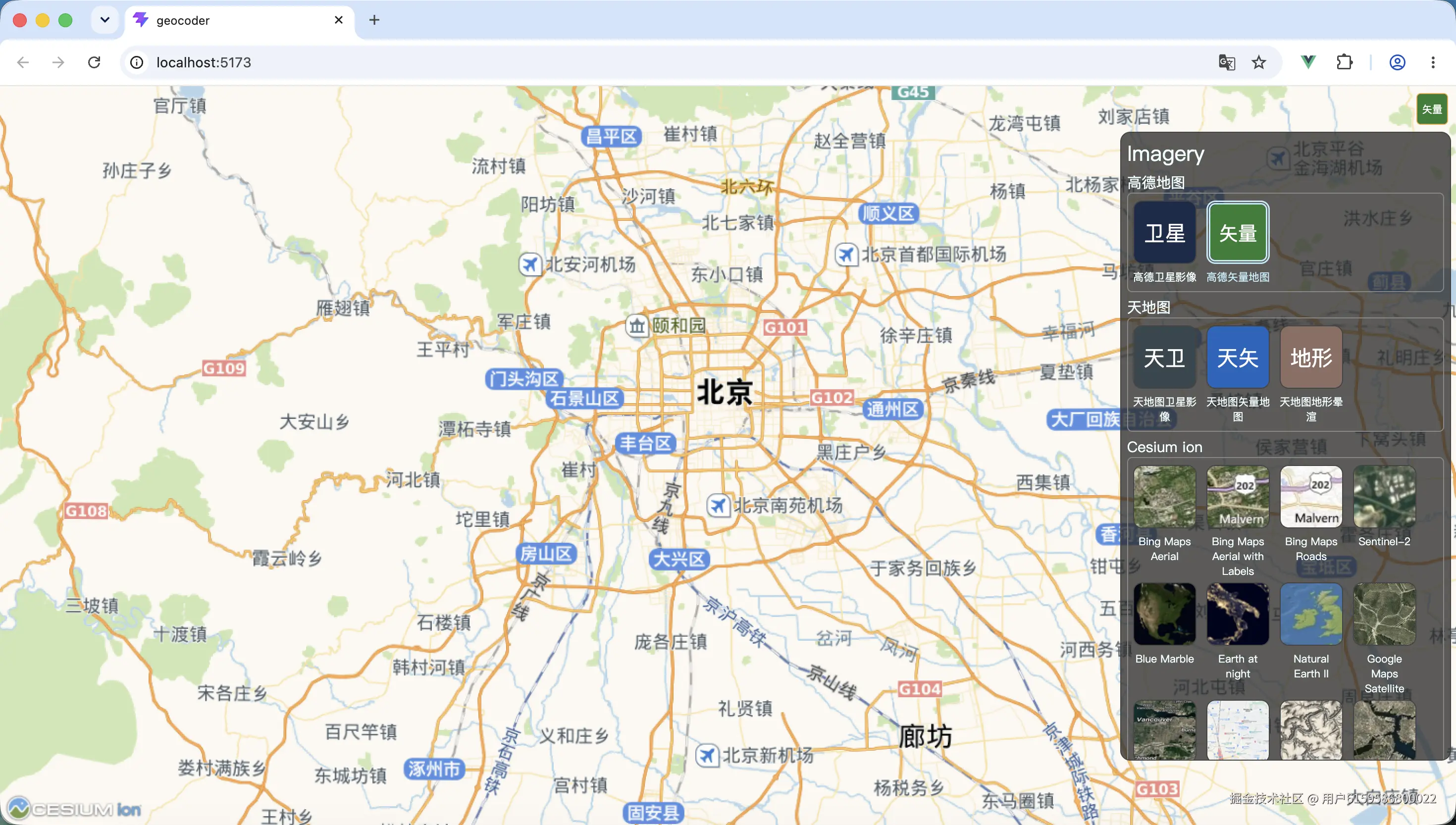Click the G104 road shield
This screenshot has width=1456, height=825.
click(x=920, y=689)
